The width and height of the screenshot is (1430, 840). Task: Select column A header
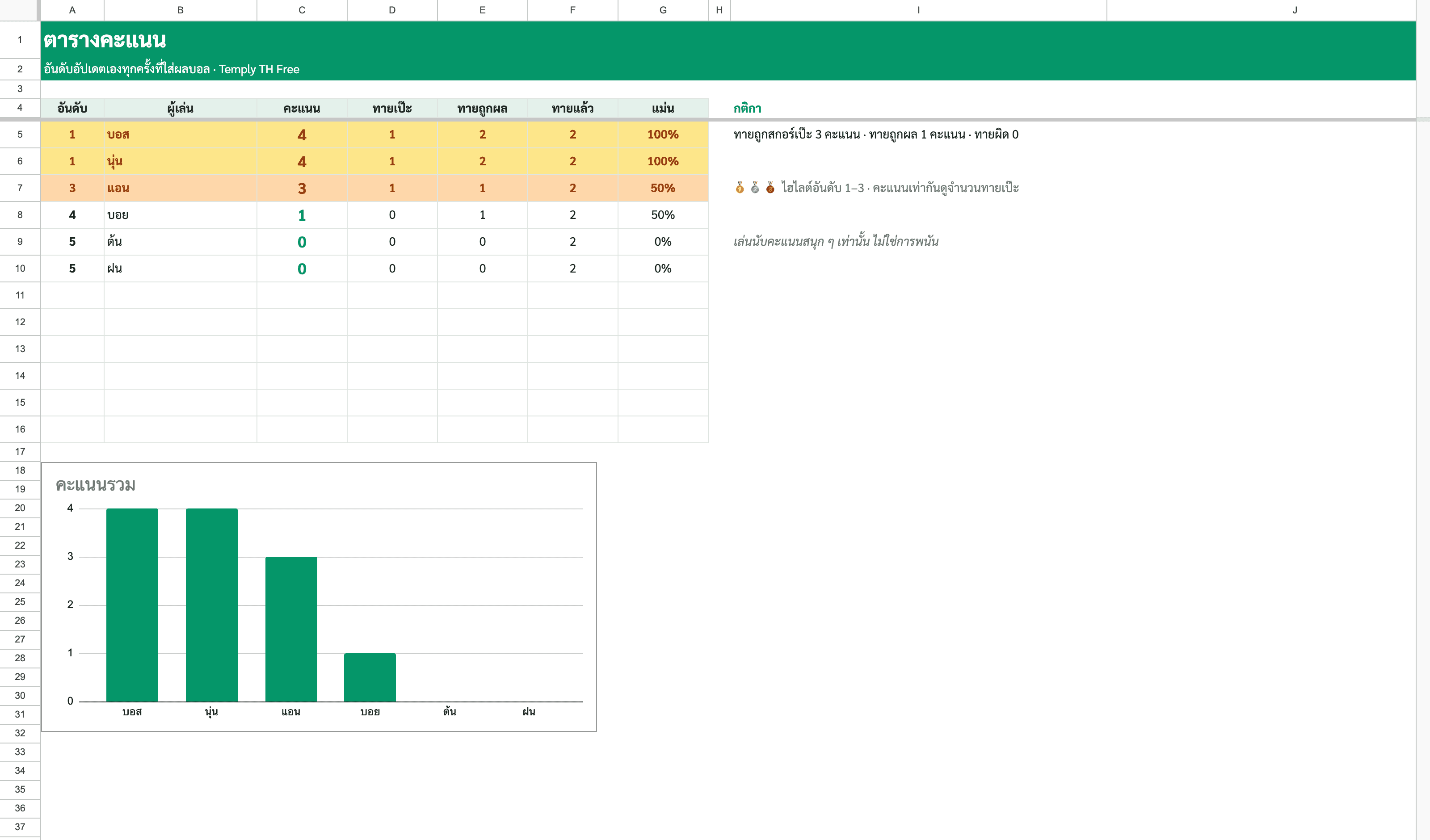(x=72, y=10)
